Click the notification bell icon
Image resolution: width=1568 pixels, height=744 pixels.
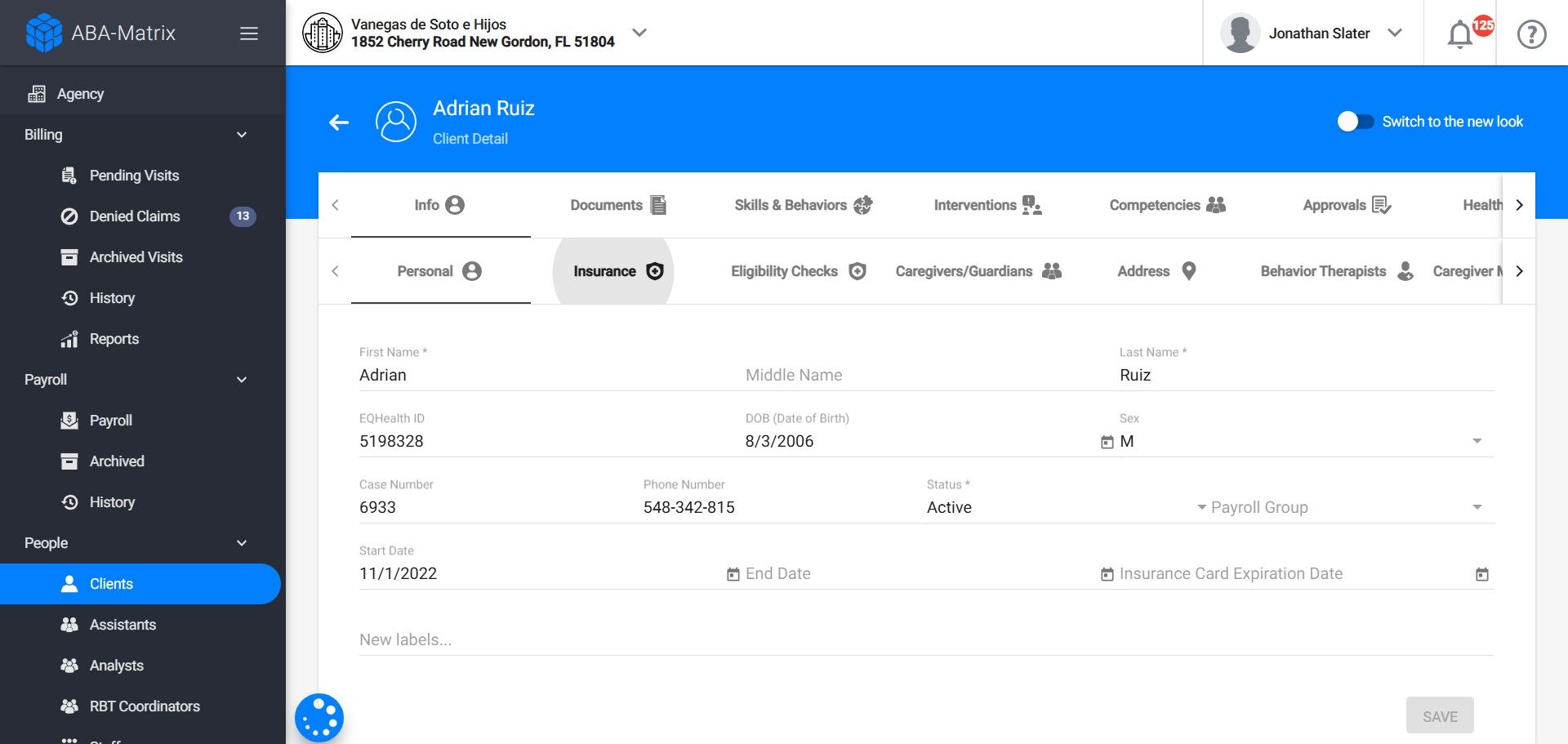coord(1460,34)
